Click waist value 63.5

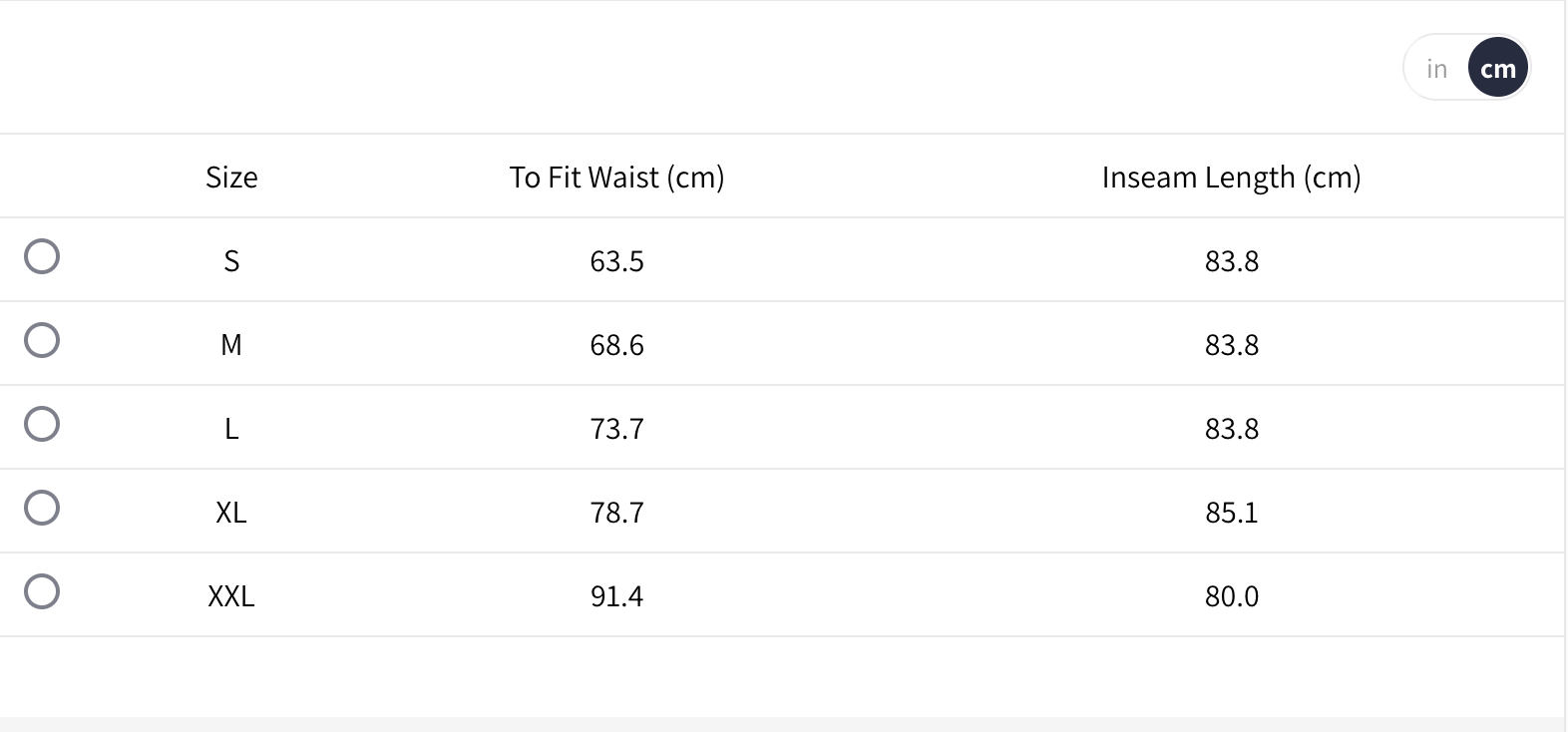(616, 261)
